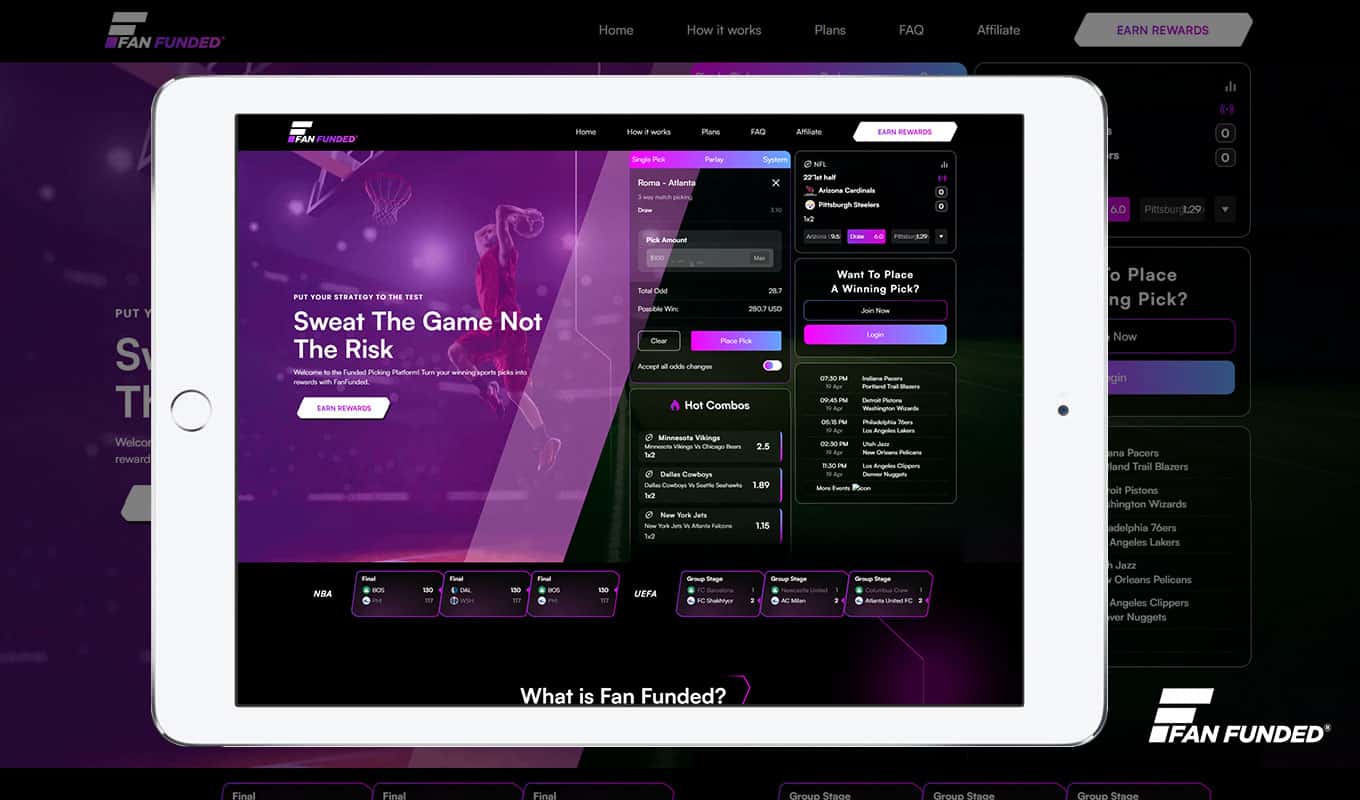Click the Pittsburgh Steelers team logo
The height and width of the screenshot is (800, 1360).
(x=810, y=205)
